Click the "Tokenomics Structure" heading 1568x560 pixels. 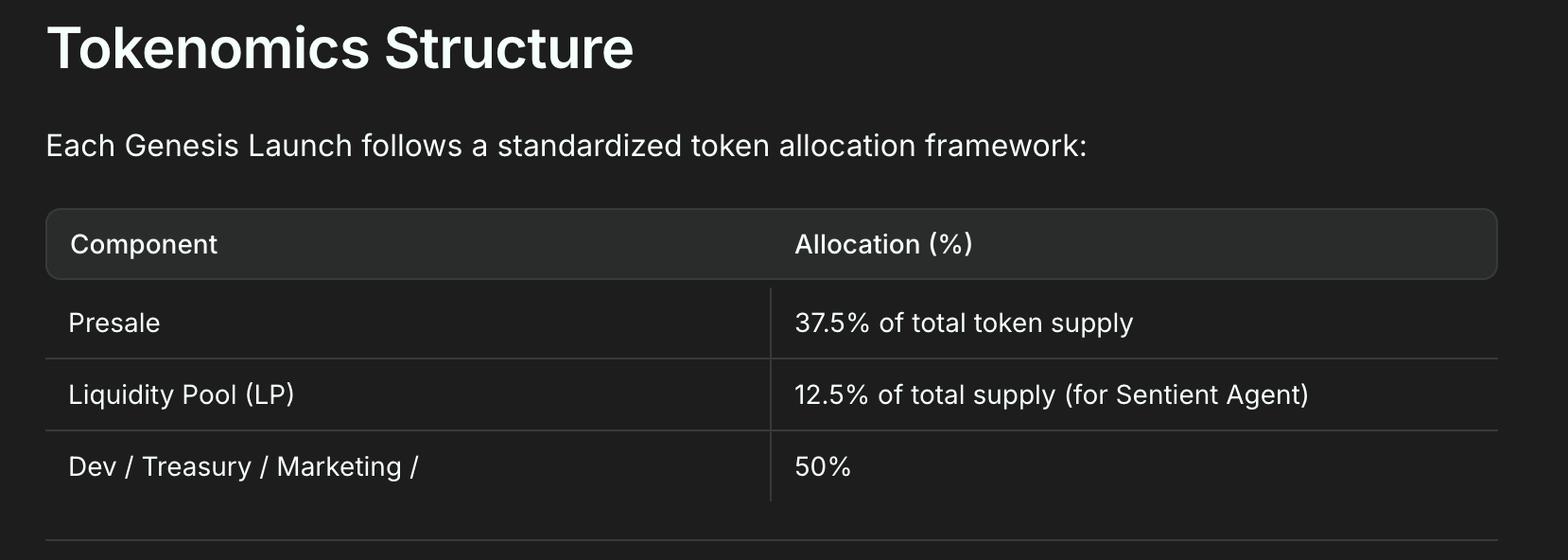[x=340, y=48]
